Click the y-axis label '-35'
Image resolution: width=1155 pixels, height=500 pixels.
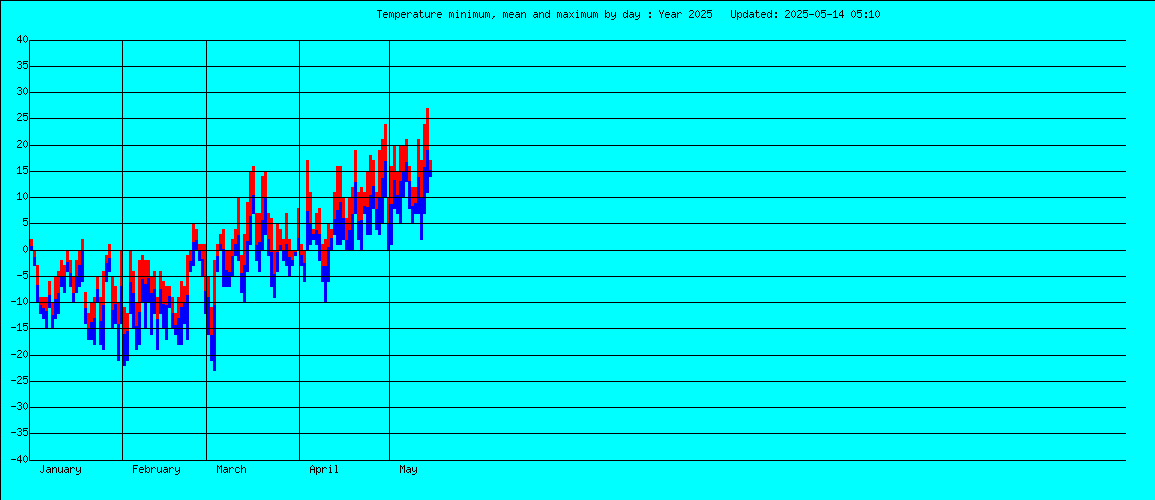(19, 433)
